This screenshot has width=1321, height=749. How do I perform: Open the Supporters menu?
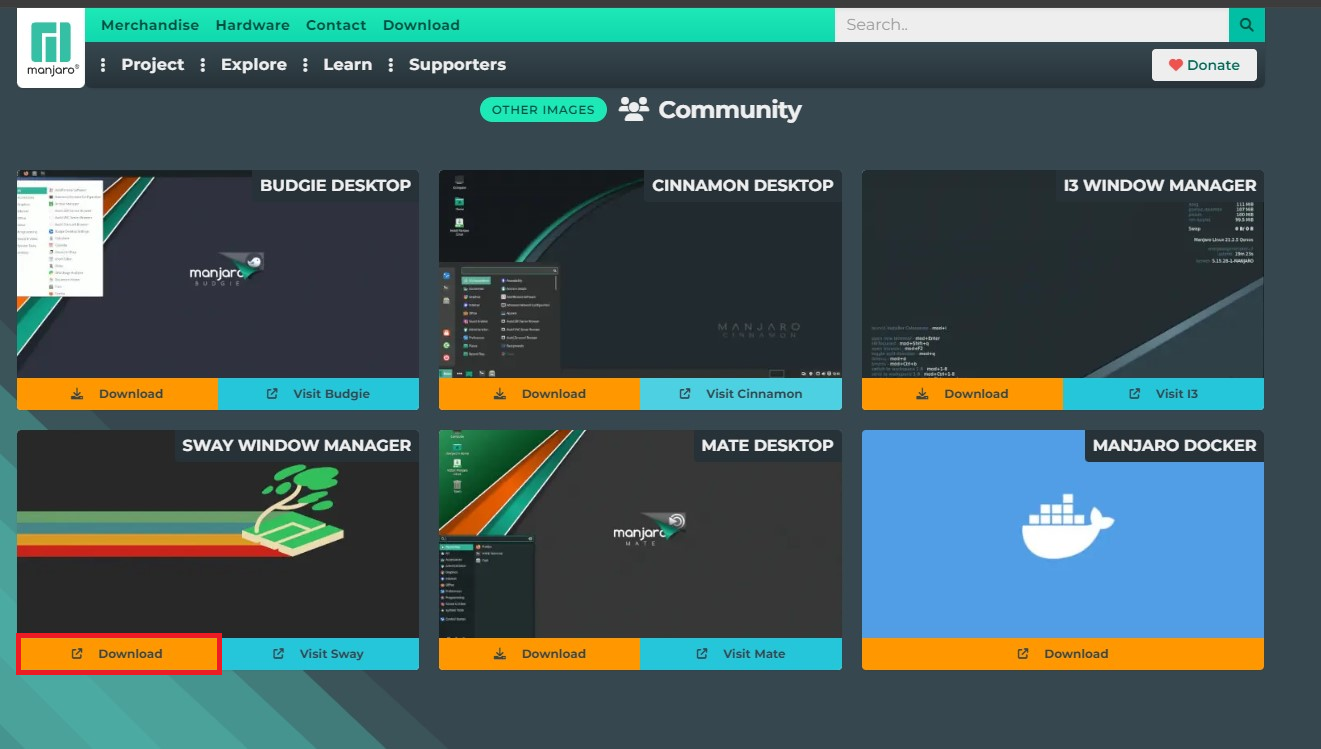(x=457, y=65)
